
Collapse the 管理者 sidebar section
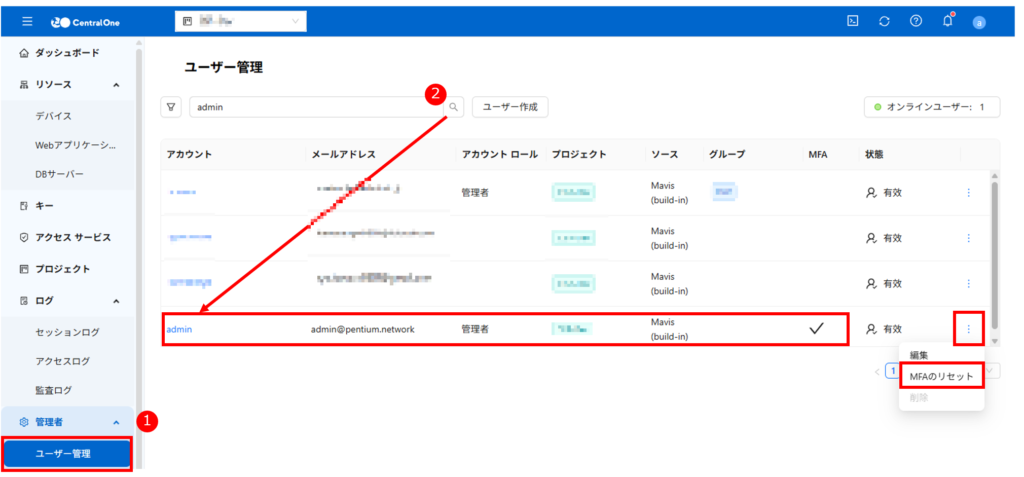116,423
